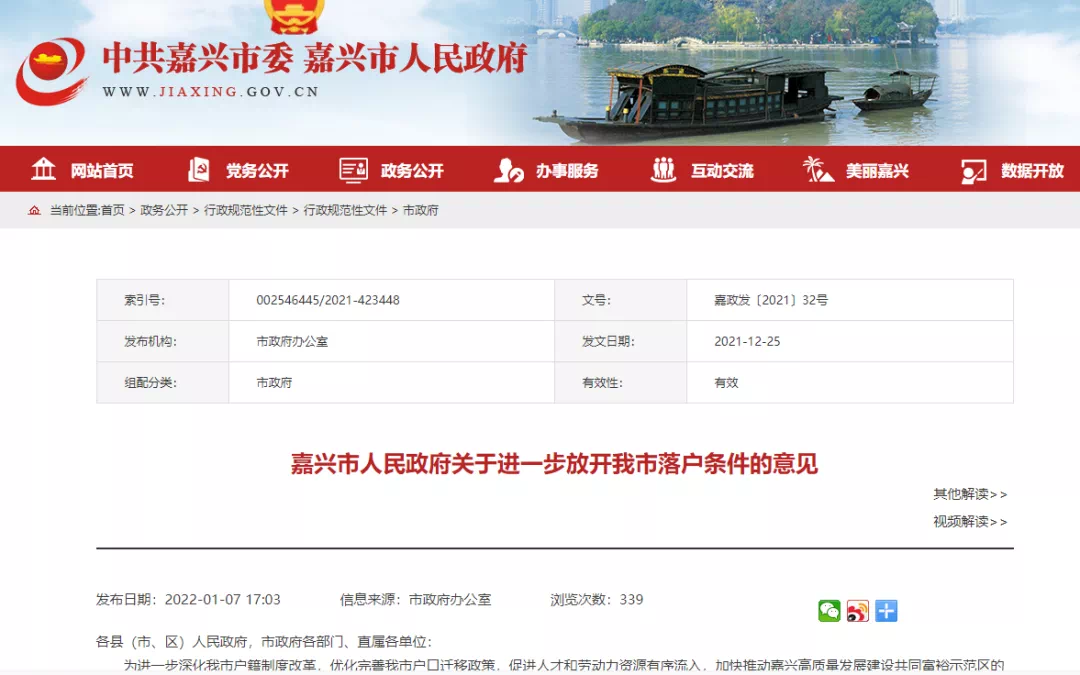Click the salutation line 各县（市、区）人民政府
The height and width of the screenshot is (675, 1080).
point(264,642)
